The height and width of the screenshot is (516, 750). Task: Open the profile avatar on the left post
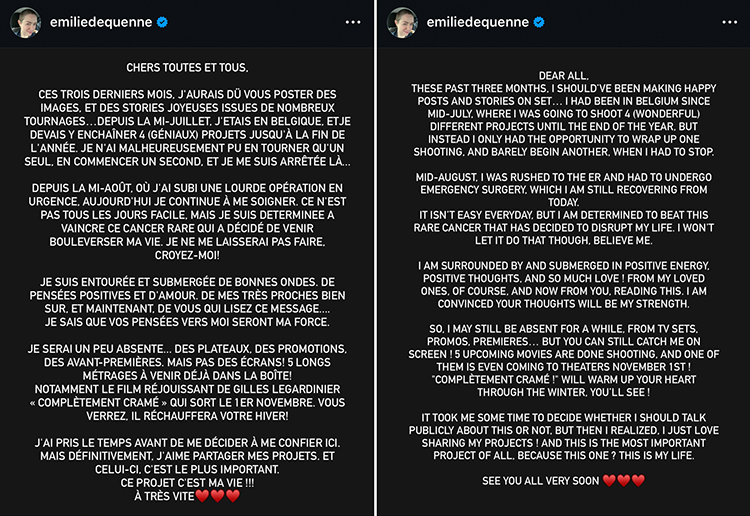click(25, 22)
